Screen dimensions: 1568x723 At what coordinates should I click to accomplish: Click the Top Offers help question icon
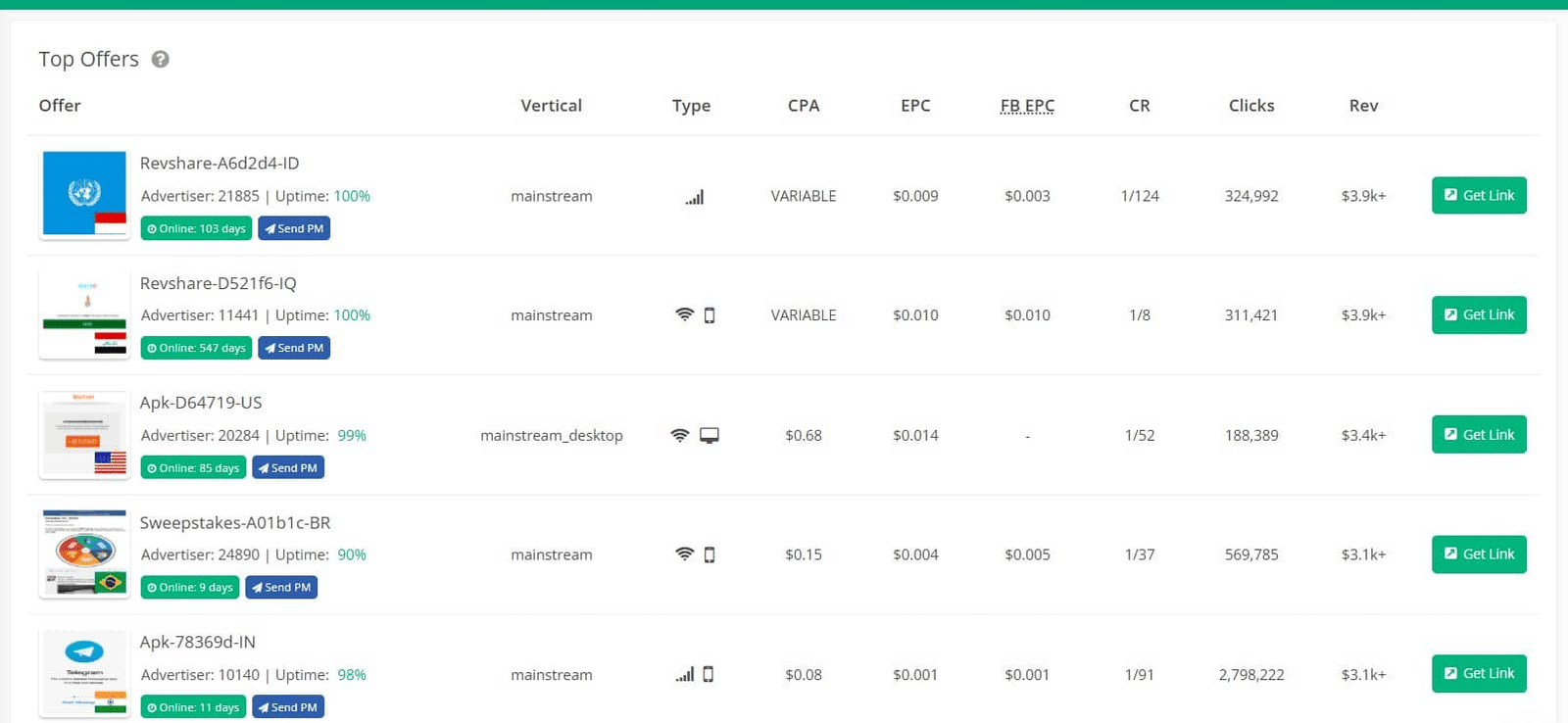pos(161,60)
